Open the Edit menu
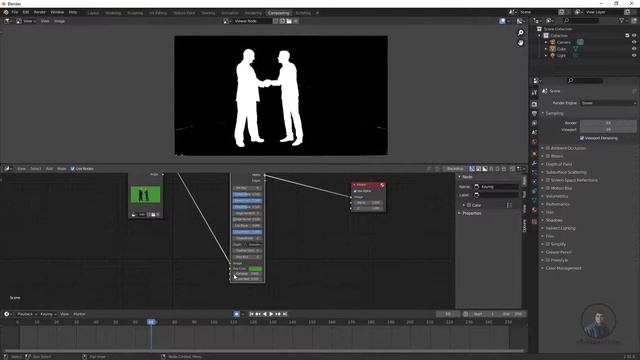Image resolution: width=640 pixels, height=360 pixels. [26, 12]
